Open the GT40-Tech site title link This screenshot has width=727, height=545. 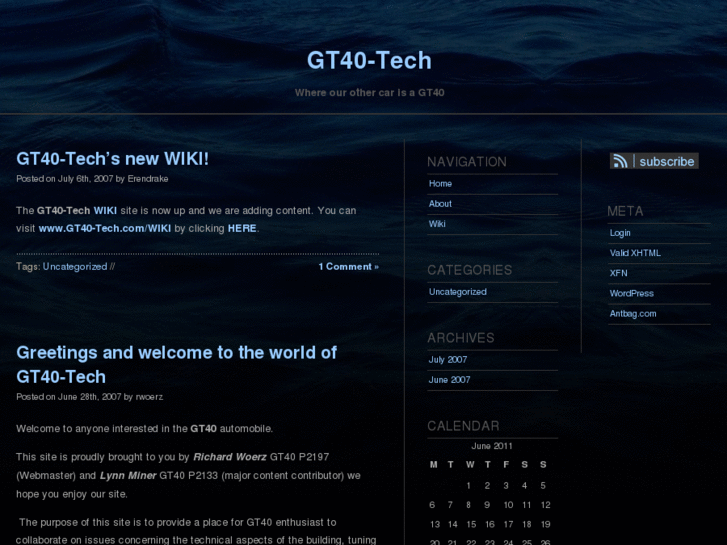(x=369, y=60)
